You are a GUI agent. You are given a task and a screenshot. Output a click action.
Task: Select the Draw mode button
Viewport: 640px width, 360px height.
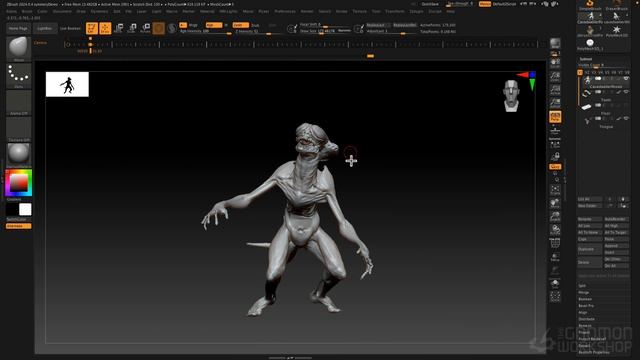105,28
